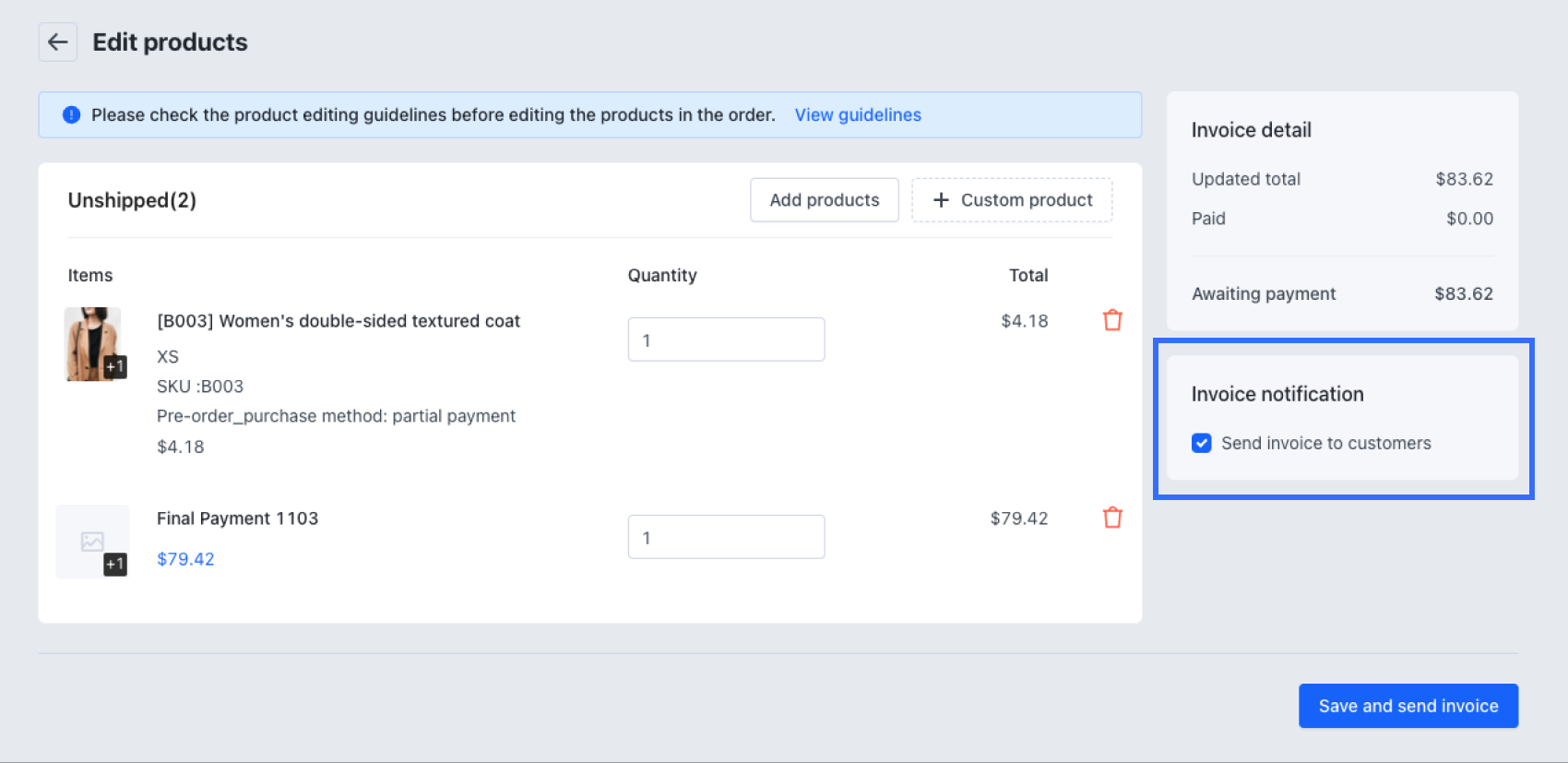Delete the Women's textured coat item
1568x763 pixels.
[1112, 320]
